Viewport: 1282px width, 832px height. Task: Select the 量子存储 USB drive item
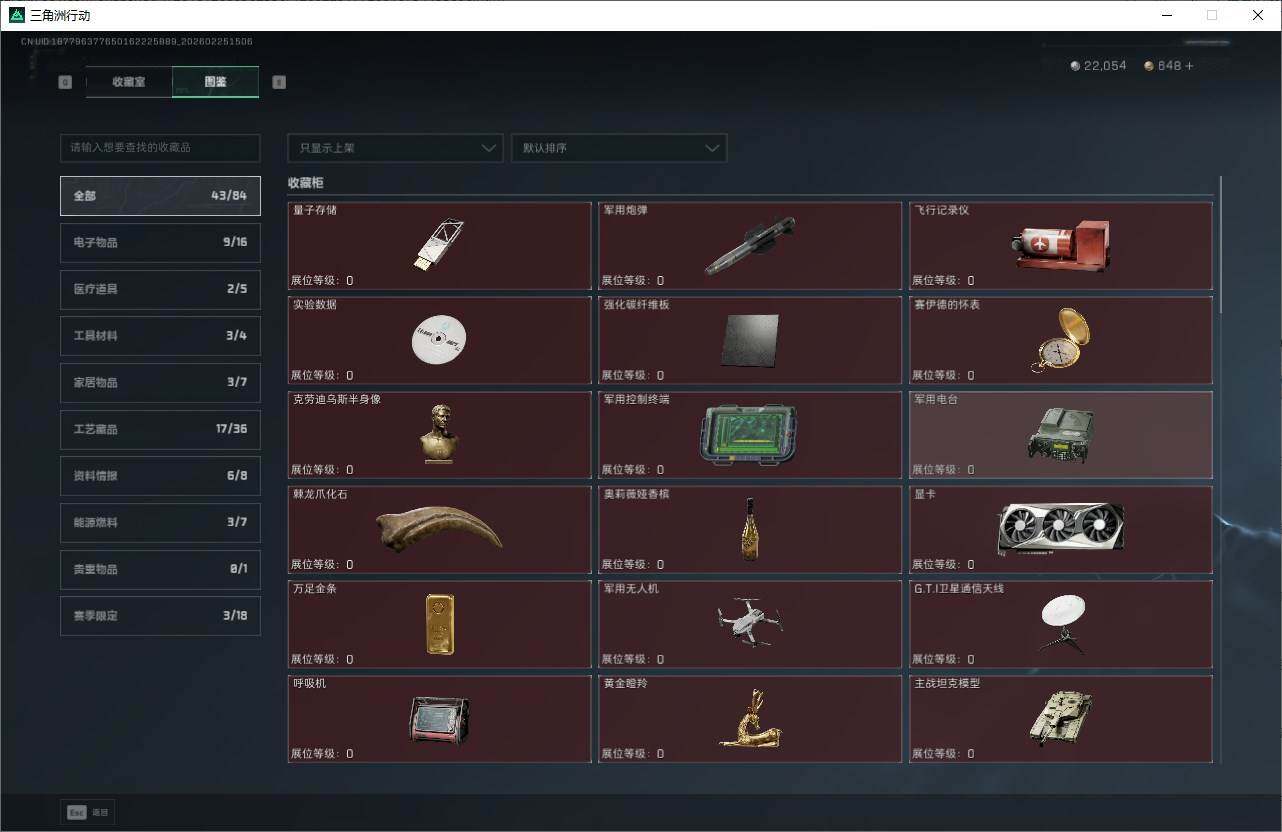click(x=439, y=246)
